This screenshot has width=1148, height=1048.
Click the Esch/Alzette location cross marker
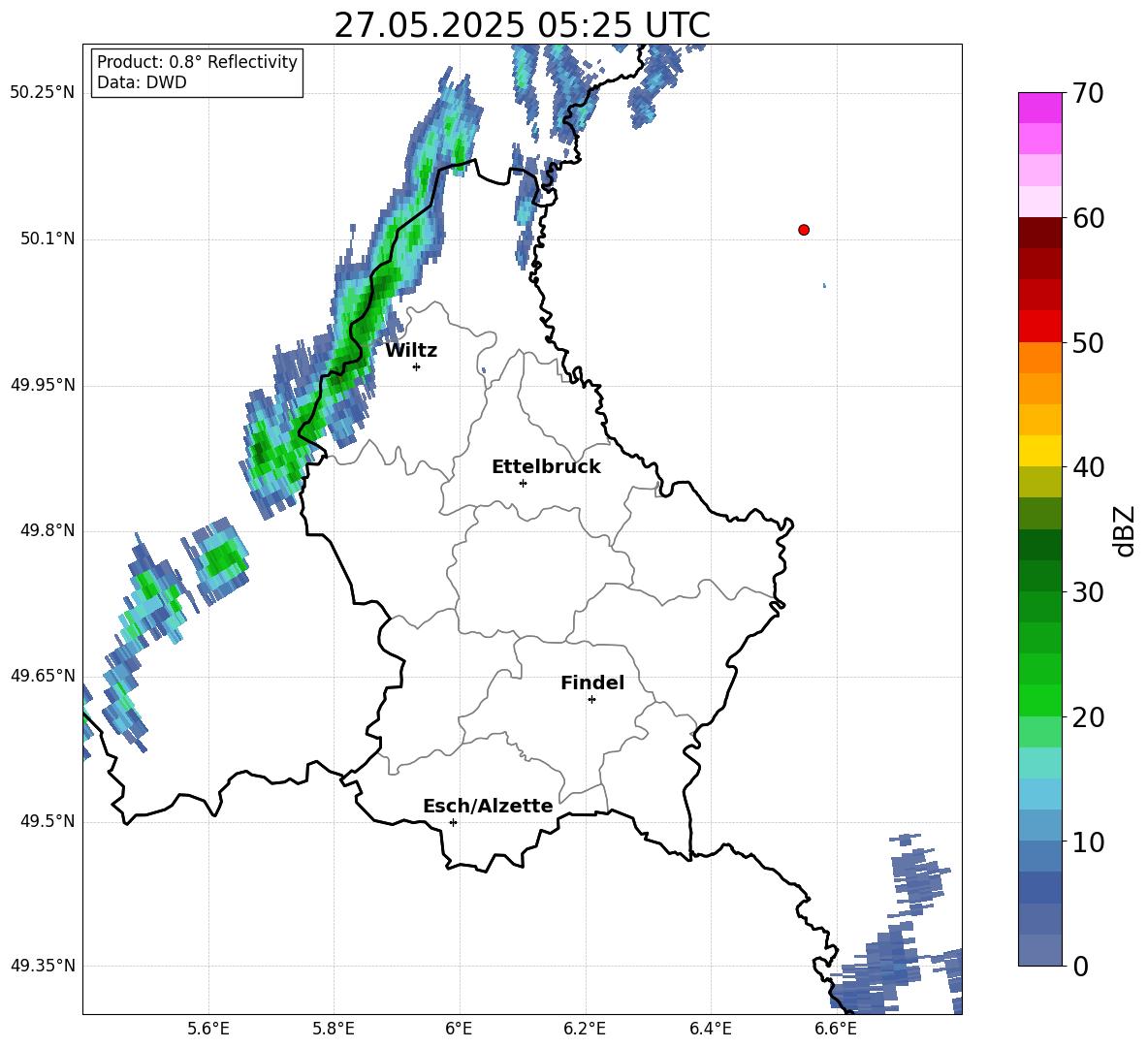pos(453,822)
